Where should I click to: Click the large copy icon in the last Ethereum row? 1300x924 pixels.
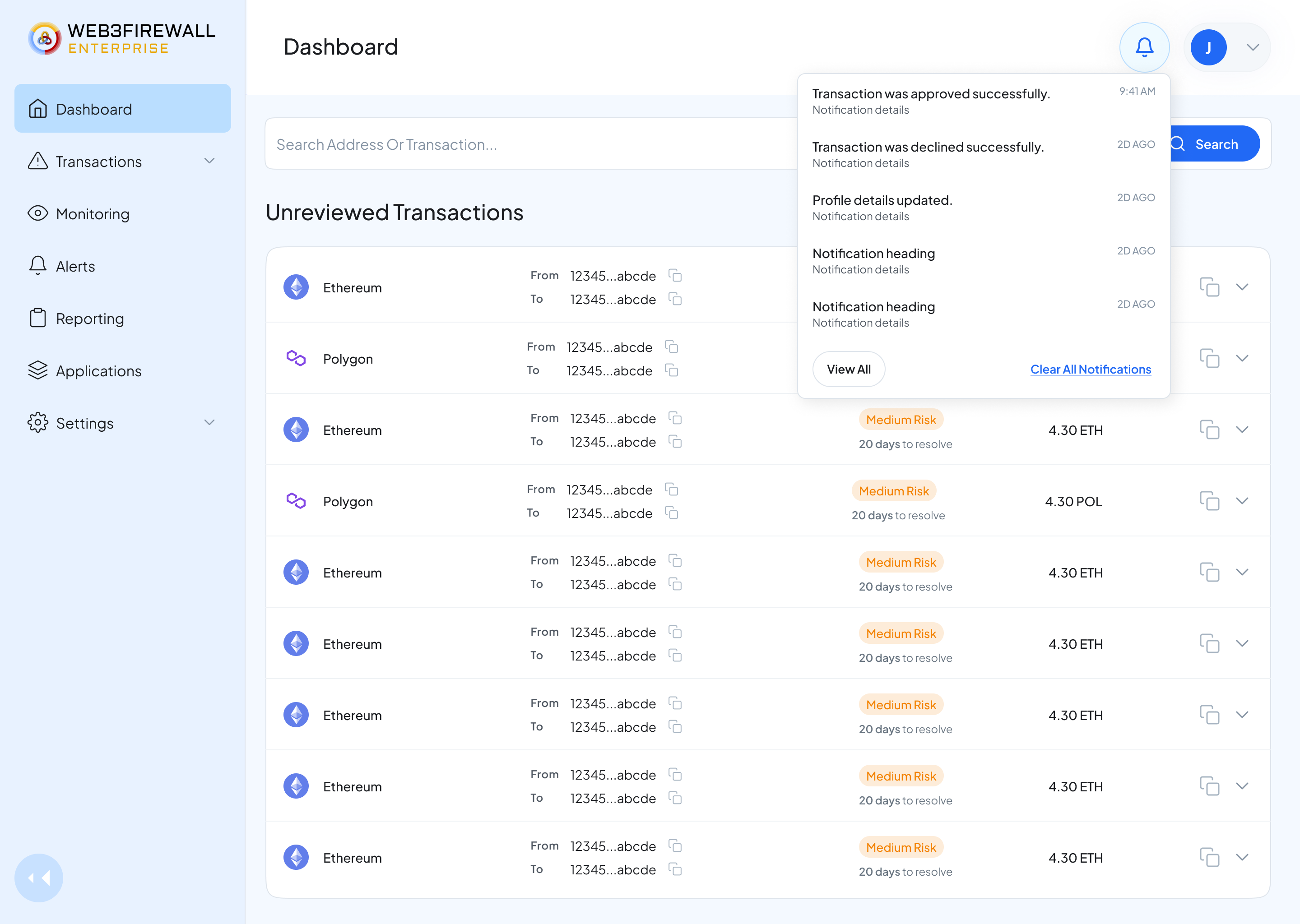[1209, 857]
